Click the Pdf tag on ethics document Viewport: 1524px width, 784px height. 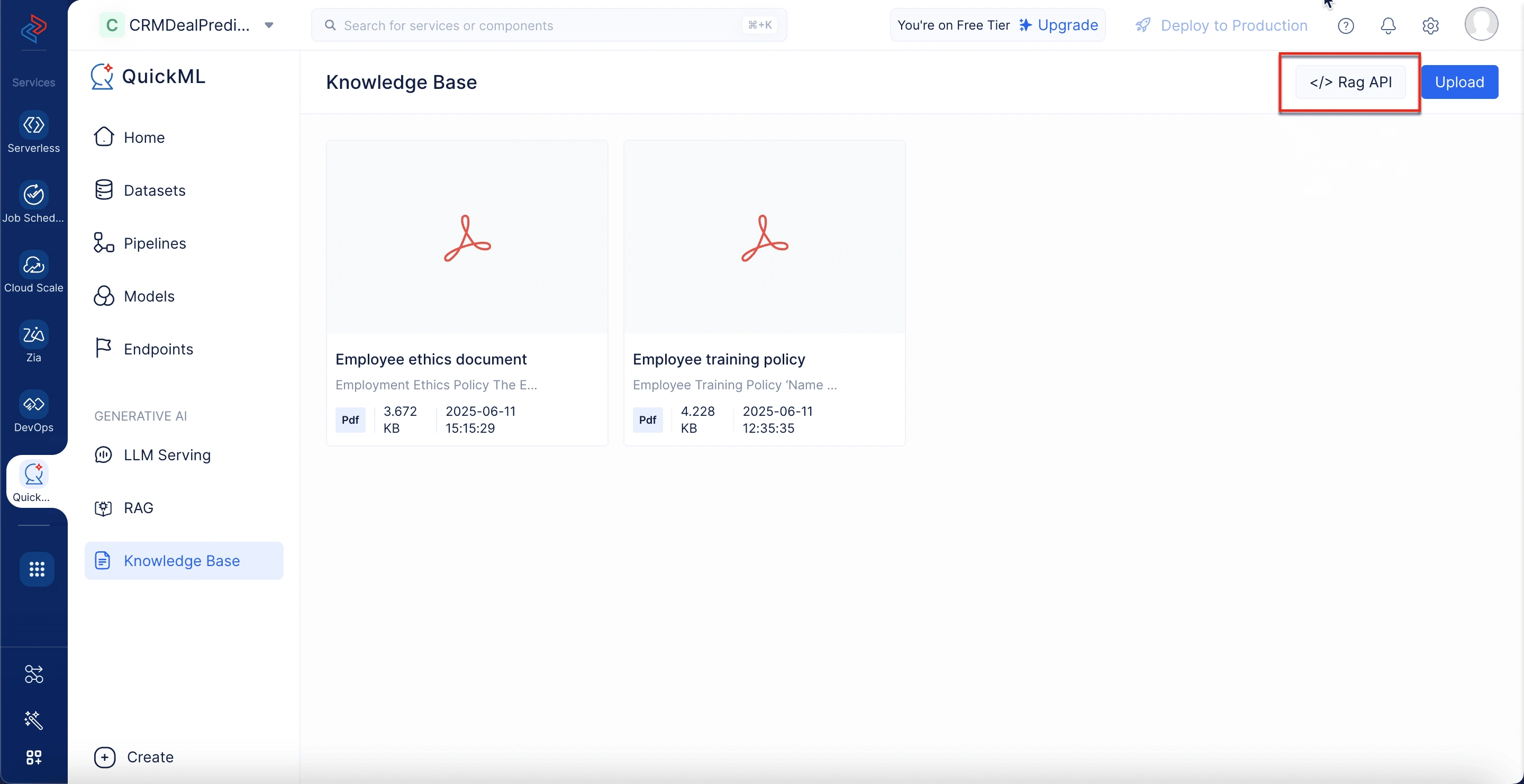pyautogui.click(x=350, y=420)
